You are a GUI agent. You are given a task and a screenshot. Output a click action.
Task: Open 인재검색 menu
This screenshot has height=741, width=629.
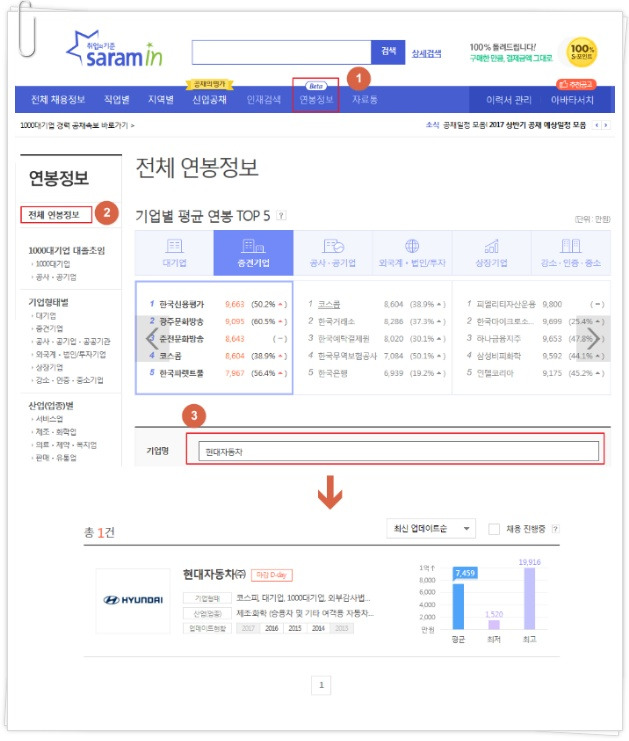(264, 100)
